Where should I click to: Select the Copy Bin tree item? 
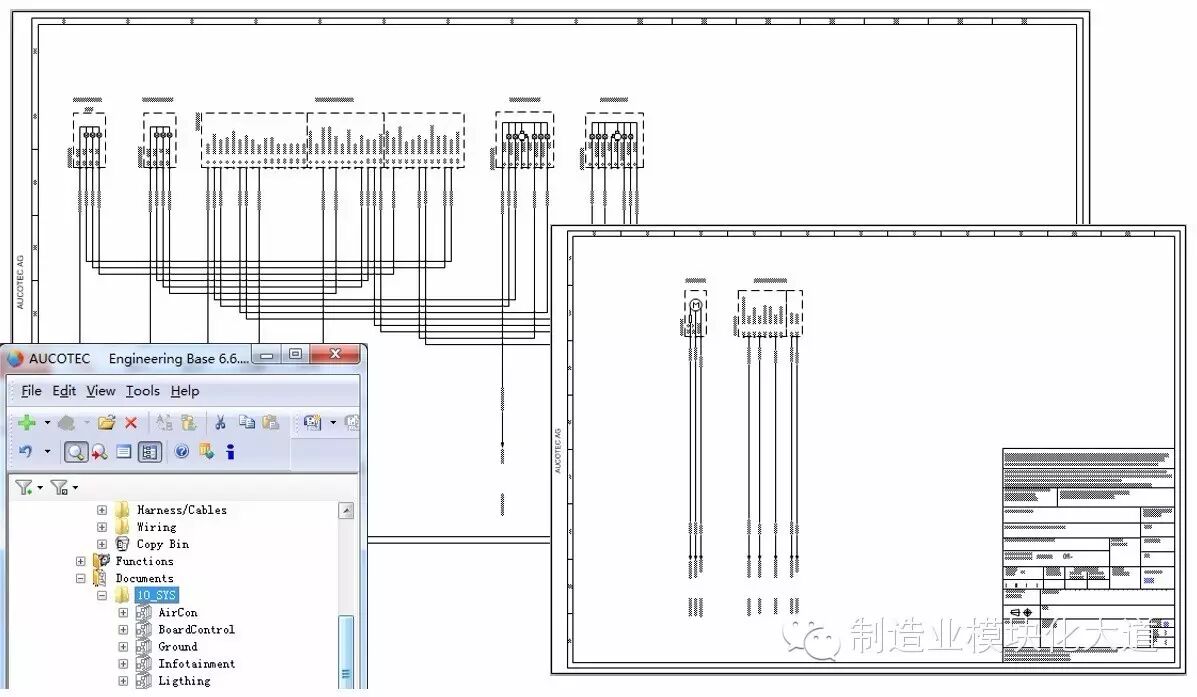(163, 544)
